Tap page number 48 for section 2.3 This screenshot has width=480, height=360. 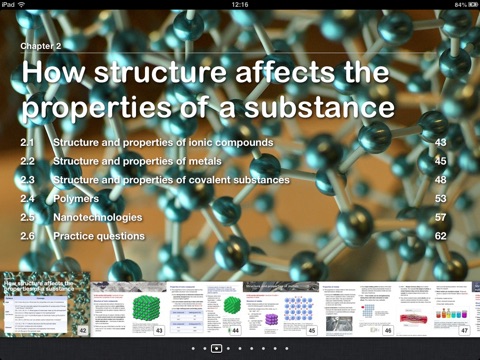[440, 180]
